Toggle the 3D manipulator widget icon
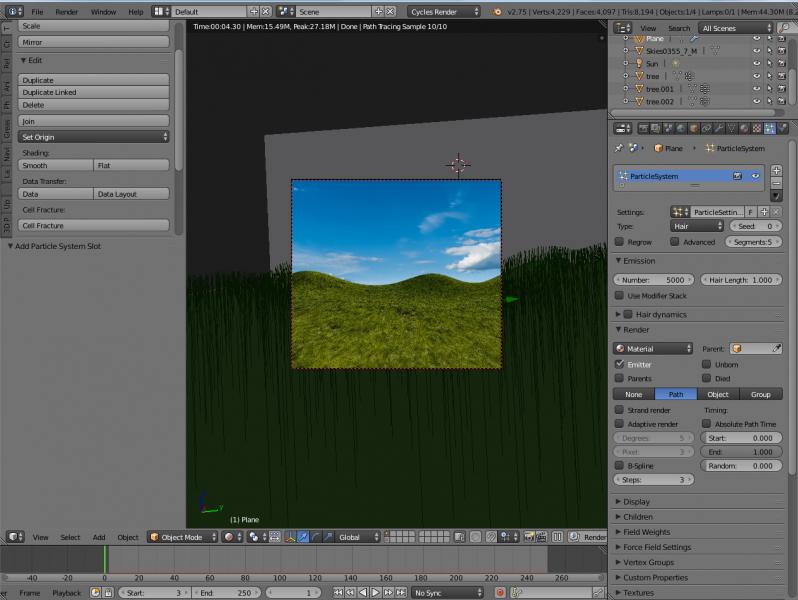The width and height of the screenshot is (798, 600). tap(290, 537)
